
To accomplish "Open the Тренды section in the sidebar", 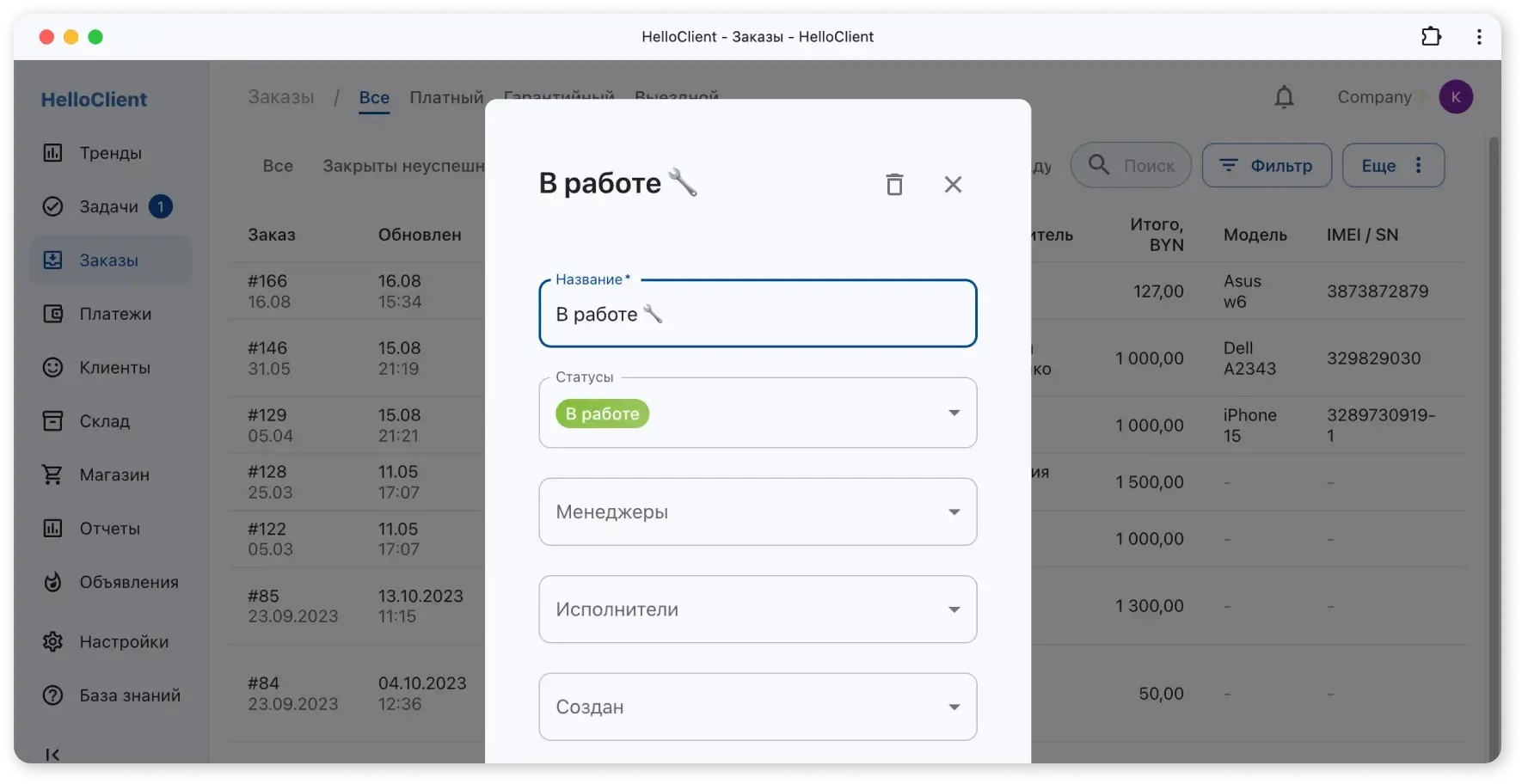I will coord(110,153).
